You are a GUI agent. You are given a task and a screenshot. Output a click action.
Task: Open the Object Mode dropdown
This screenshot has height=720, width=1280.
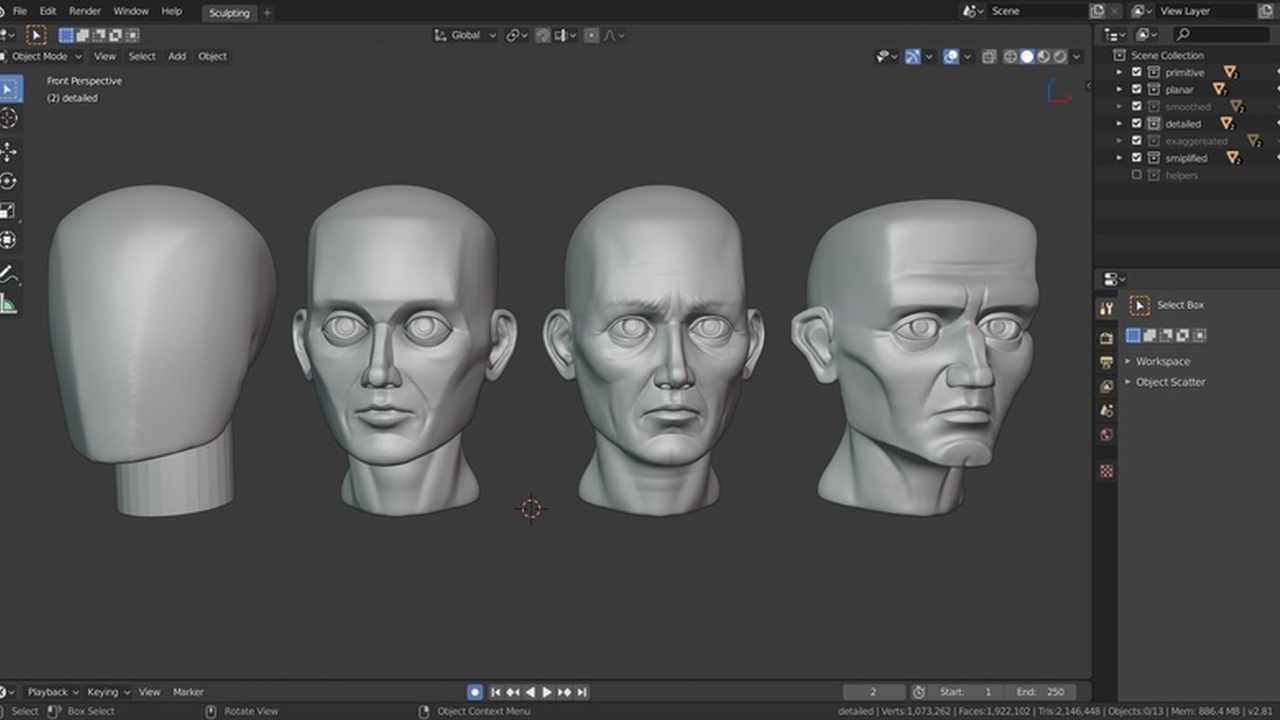click(x=40, y=56)
